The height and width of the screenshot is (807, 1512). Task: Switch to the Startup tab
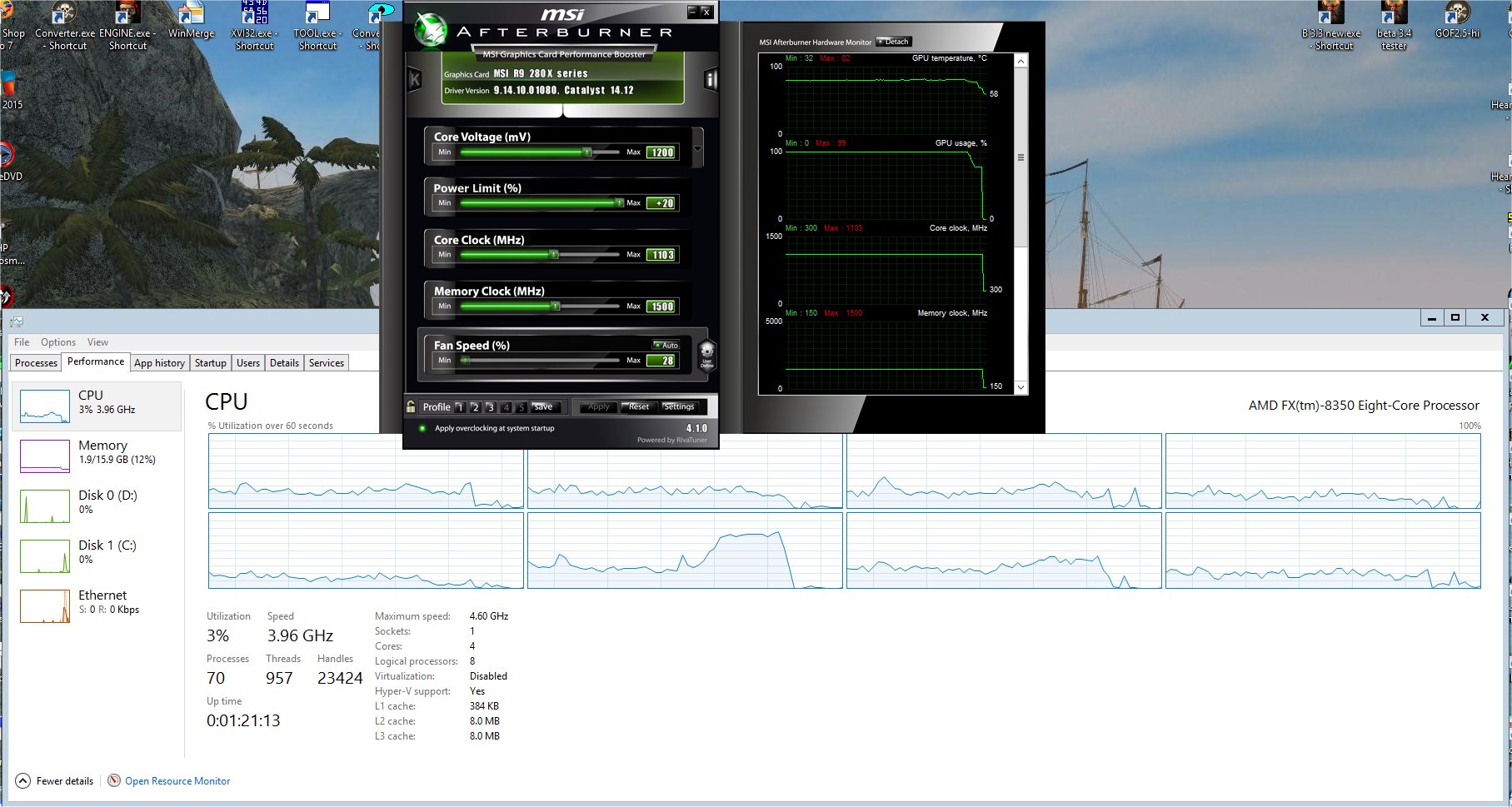pyautogui.click(x=210, y=363)
